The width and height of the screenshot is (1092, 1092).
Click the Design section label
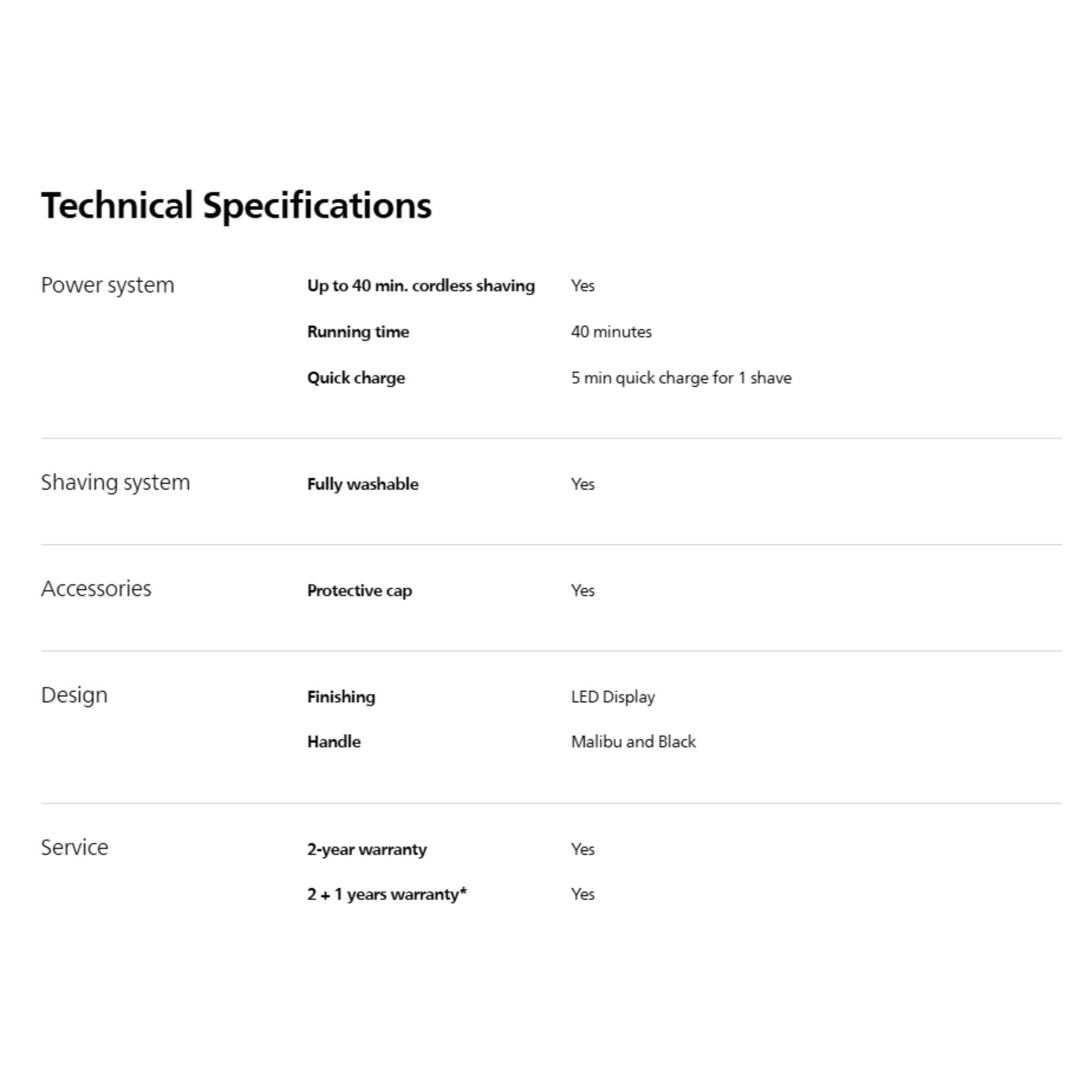click(74, 695)
